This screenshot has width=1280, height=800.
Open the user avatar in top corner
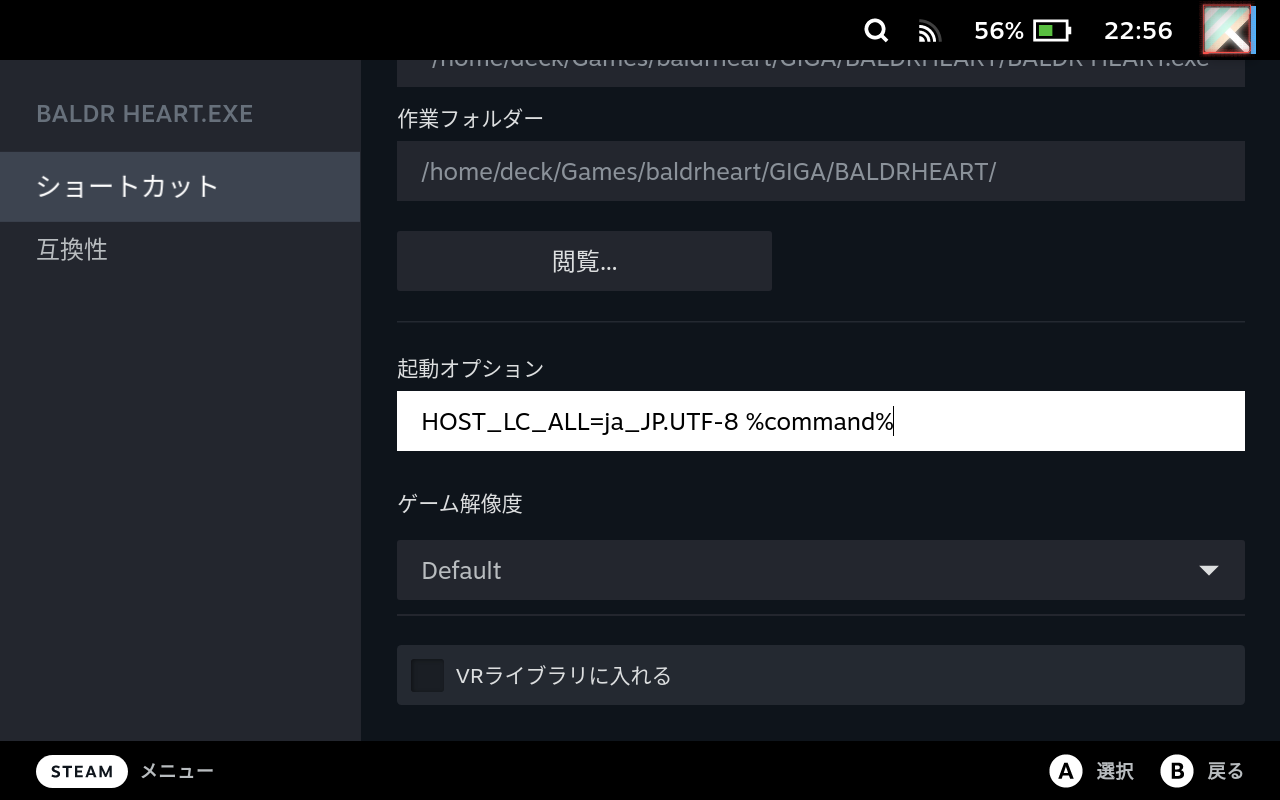click(x=1228, y=30)
